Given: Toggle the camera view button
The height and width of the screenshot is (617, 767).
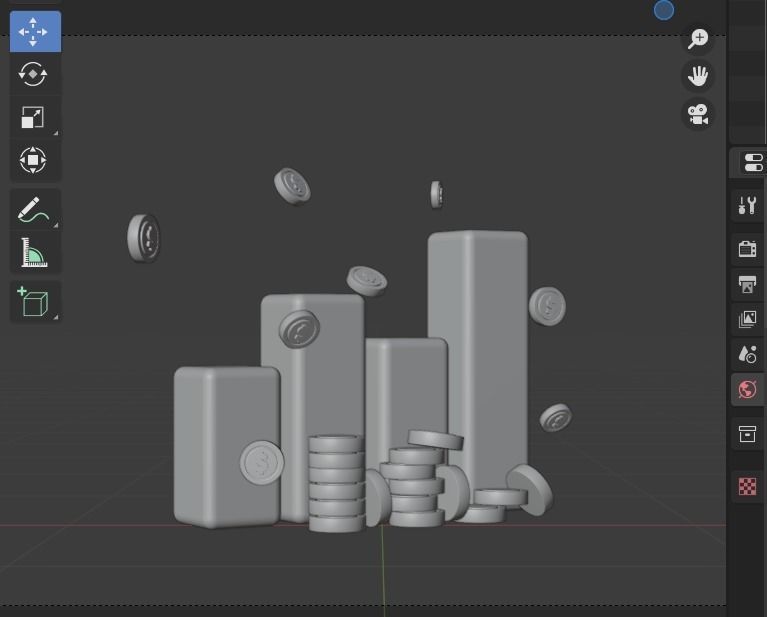Looking at the screenshot, I should tap(698, 114).
